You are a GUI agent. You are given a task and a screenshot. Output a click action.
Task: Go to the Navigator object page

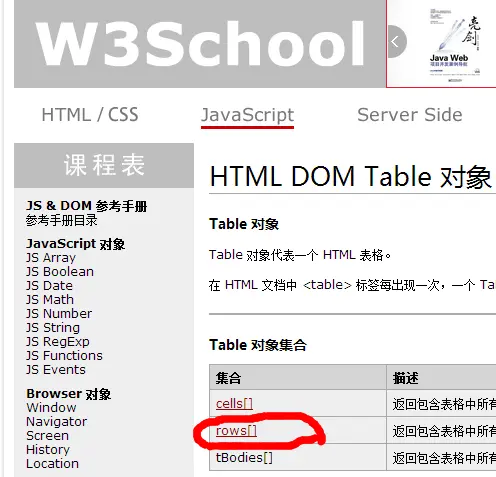point(57,422)
